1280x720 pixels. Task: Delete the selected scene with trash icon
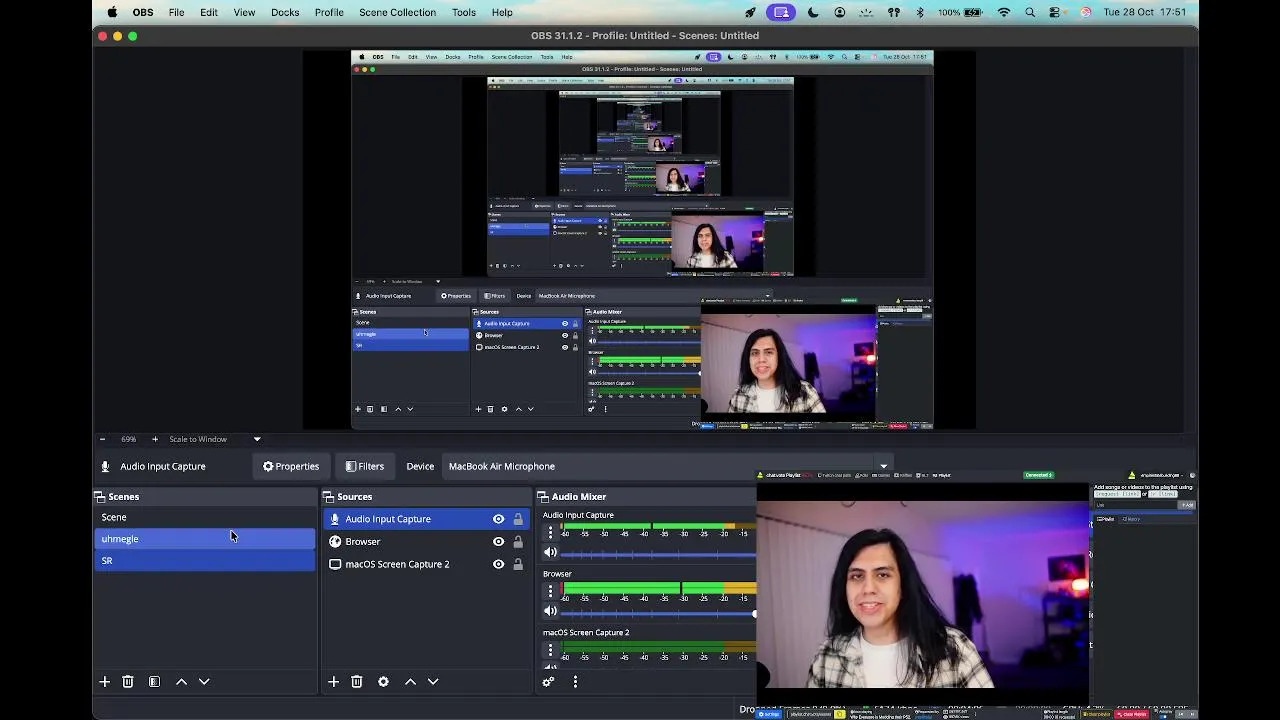[128, 681]
